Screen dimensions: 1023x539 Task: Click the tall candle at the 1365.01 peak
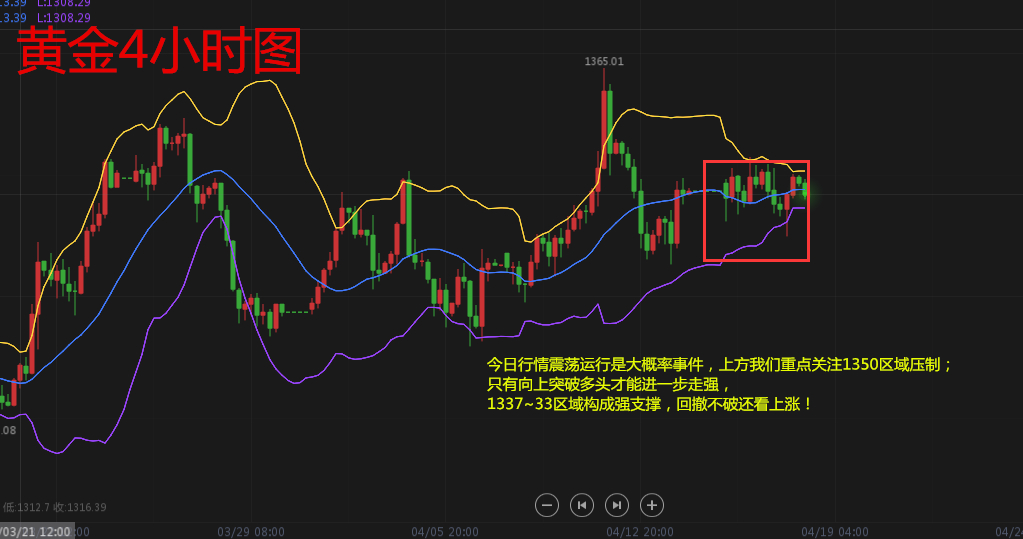click(x=603, y=119)
